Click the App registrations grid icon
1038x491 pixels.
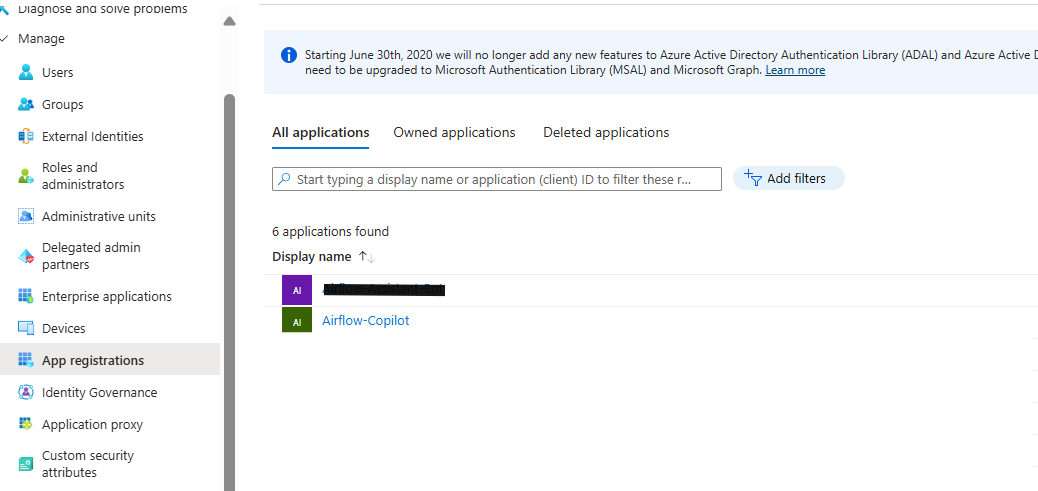pos(26,360)
